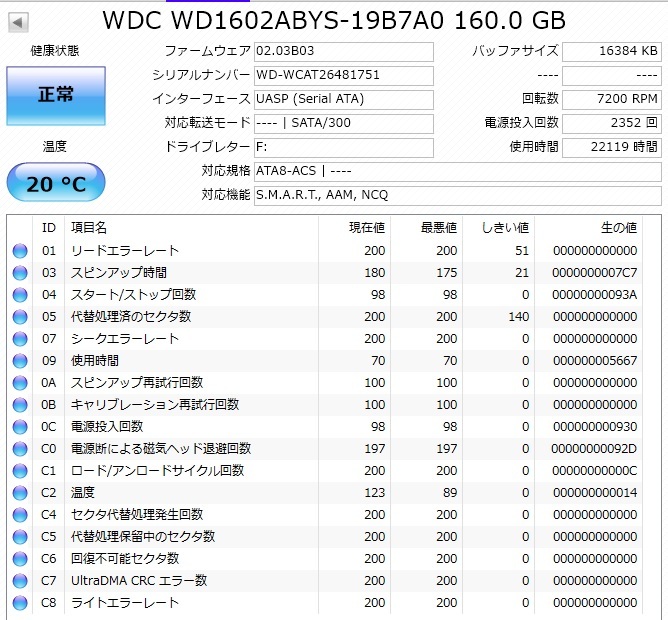Click the interface field UASP (Serial ATA)

click(344, 99)
